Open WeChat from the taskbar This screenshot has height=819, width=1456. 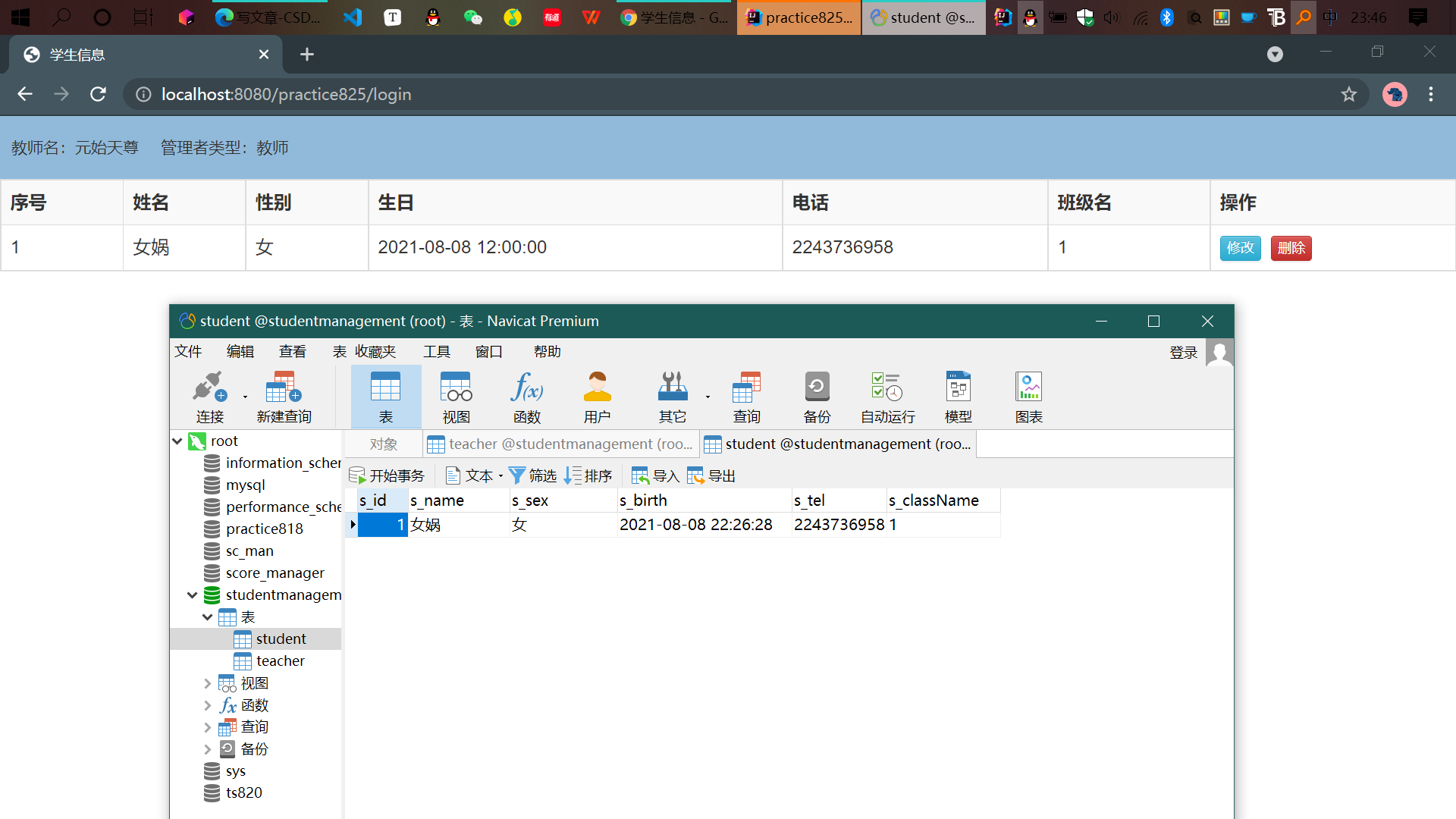[472, 17]
